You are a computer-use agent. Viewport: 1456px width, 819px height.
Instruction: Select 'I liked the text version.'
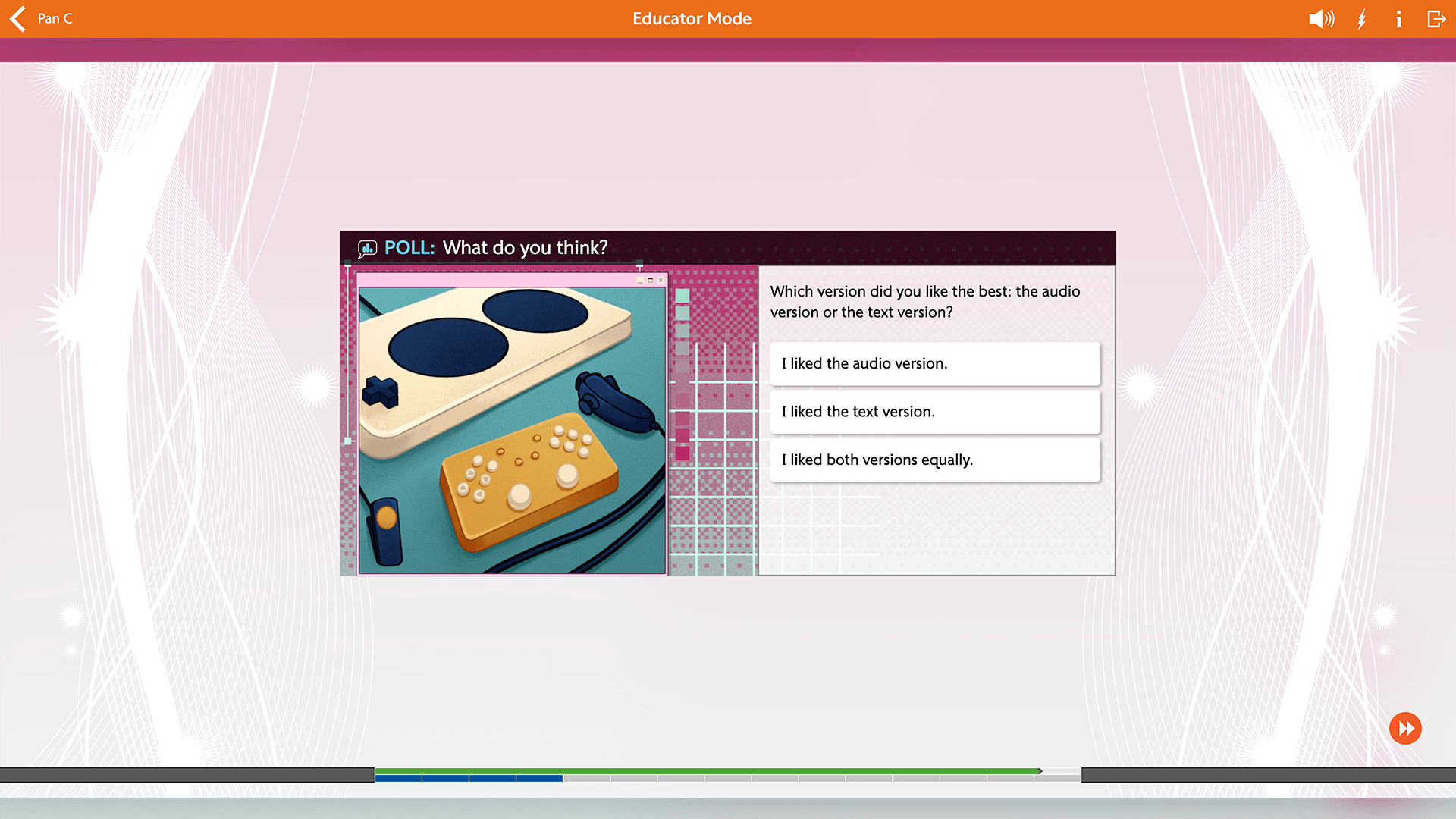935,412
